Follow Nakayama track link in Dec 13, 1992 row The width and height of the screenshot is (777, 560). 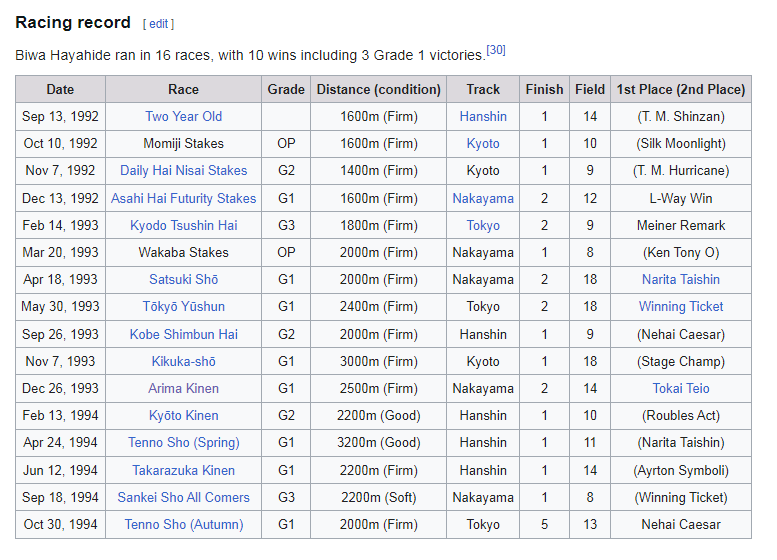tap(483, 198)
